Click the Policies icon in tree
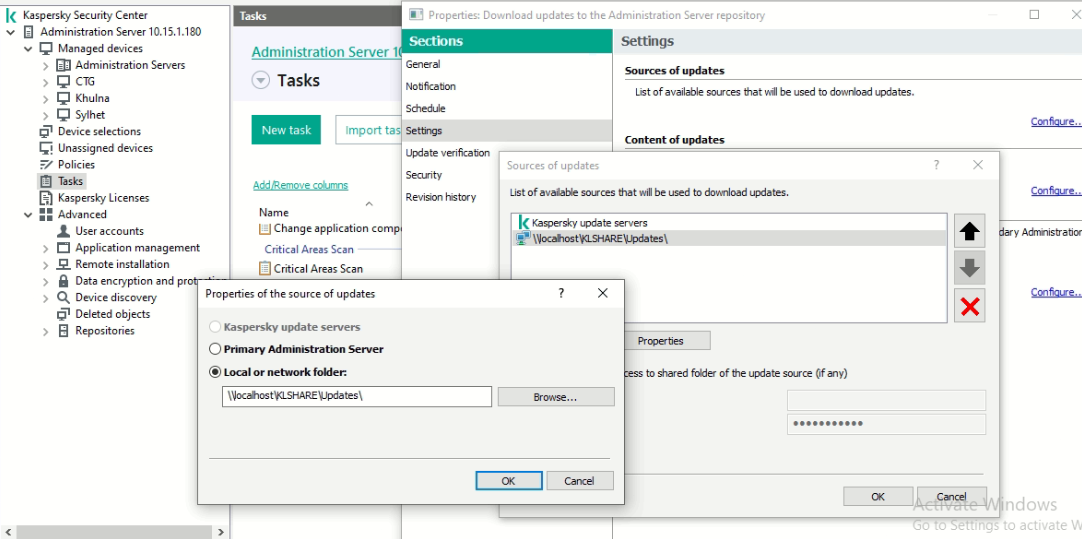This screenshot has width=1082, height=539. point(46,164)
